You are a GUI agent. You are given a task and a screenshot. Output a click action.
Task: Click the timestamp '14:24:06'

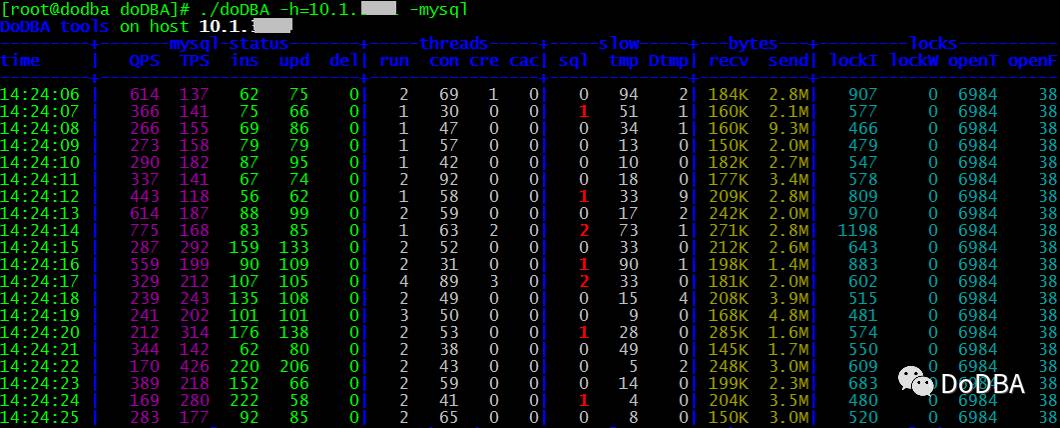pyautogui.click(x=40, y=95)
